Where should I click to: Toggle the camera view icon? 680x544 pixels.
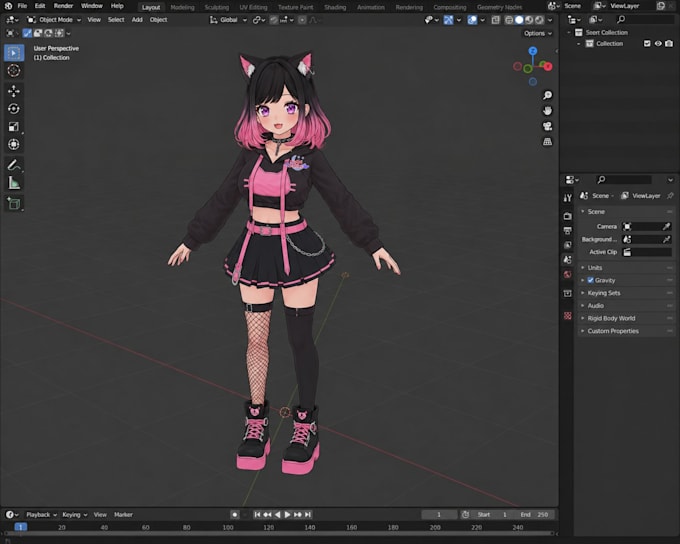point(547,126)
